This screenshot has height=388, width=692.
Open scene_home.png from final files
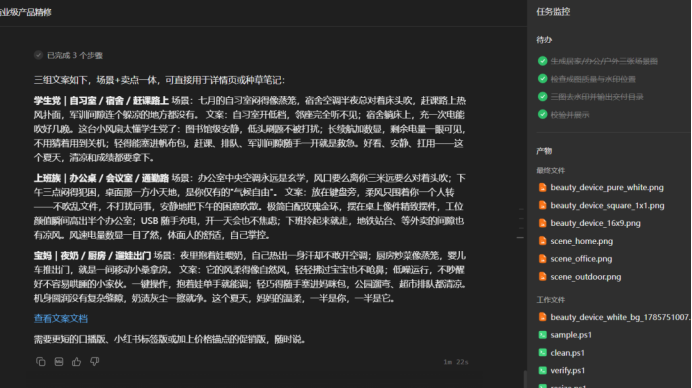click(581, 241)
